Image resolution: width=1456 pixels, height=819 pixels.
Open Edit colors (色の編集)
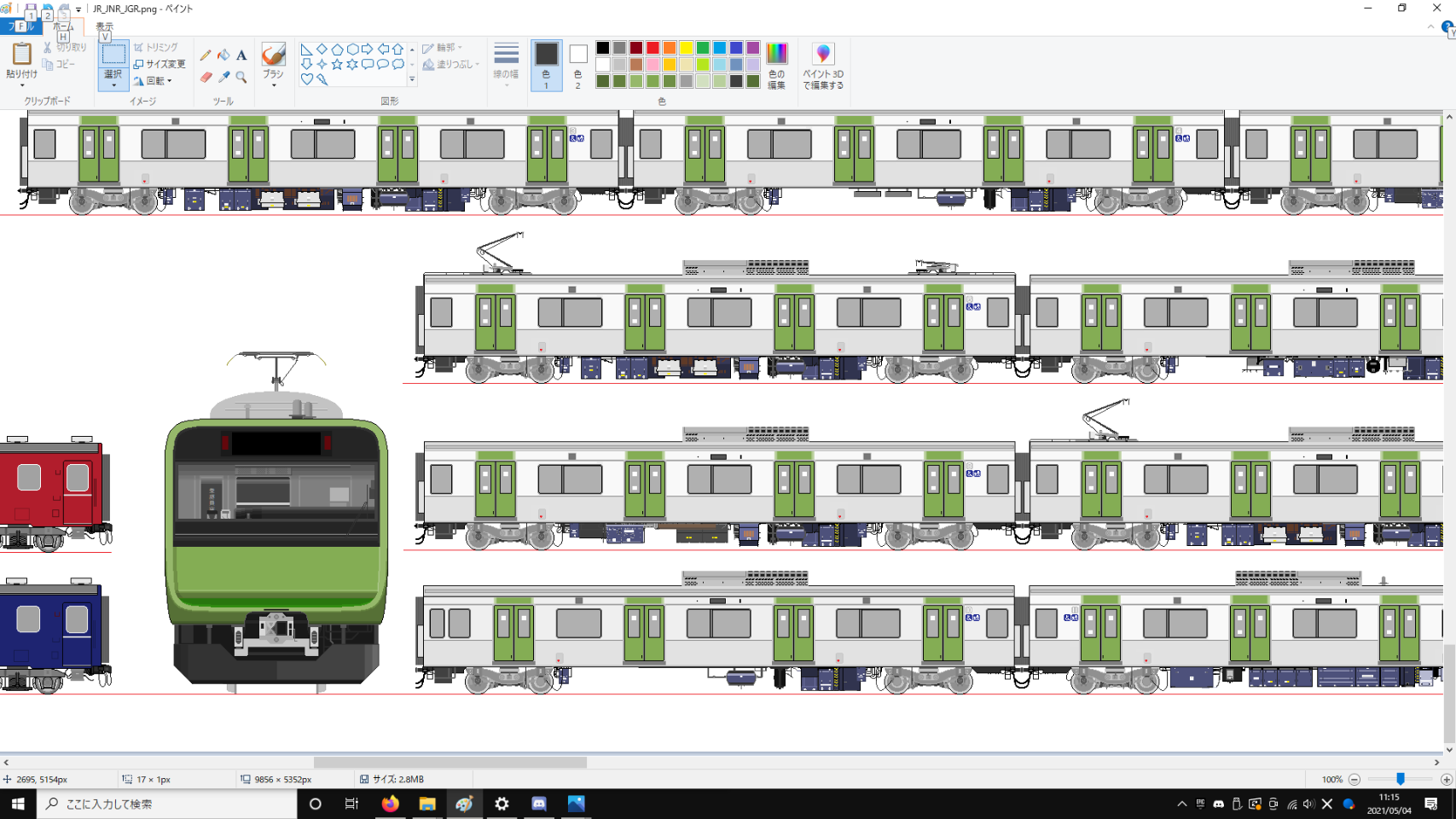point(776,66)
